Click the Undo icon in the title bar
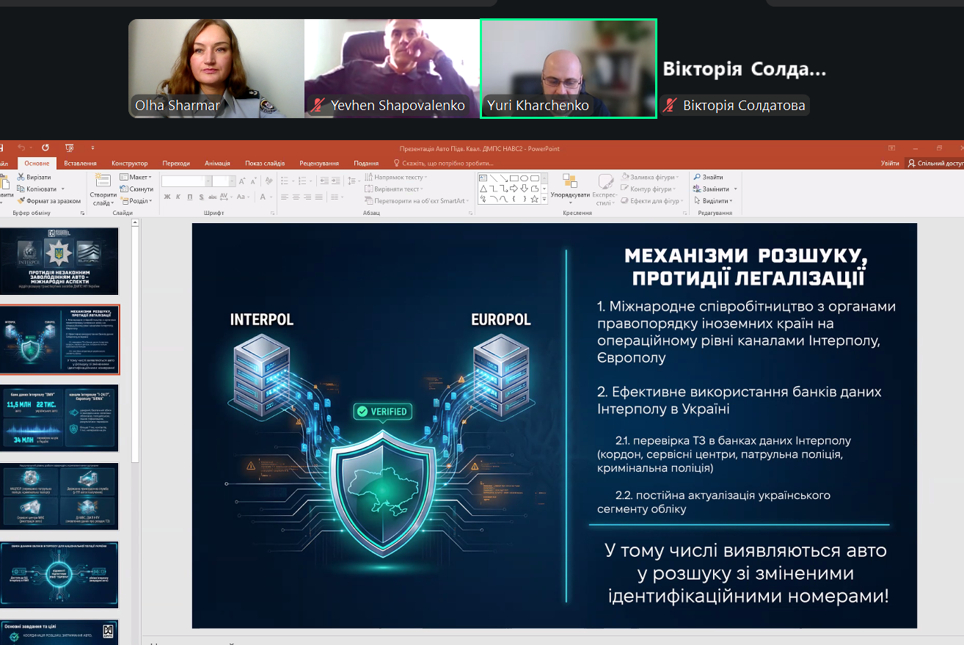The width and height of the screenshot is (964, 645). 22,148
